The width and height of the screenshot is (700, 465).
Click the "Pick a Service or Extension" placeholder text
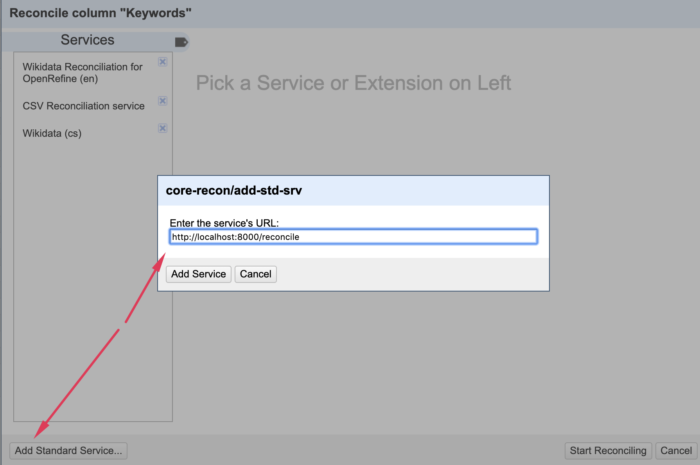pos(353,83)
